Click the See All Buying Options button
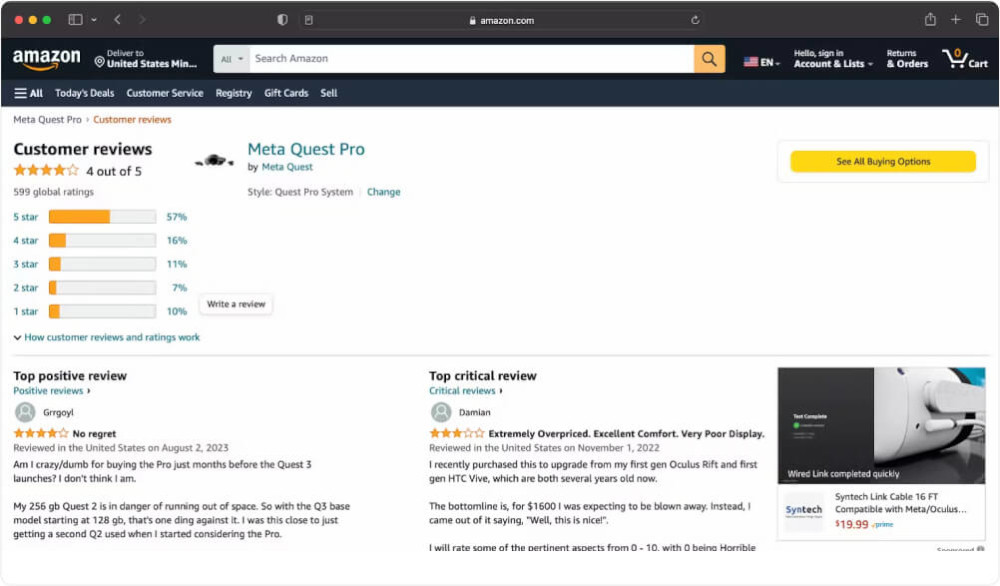This screenshot has width=1000, height=586. coord(884,161)
